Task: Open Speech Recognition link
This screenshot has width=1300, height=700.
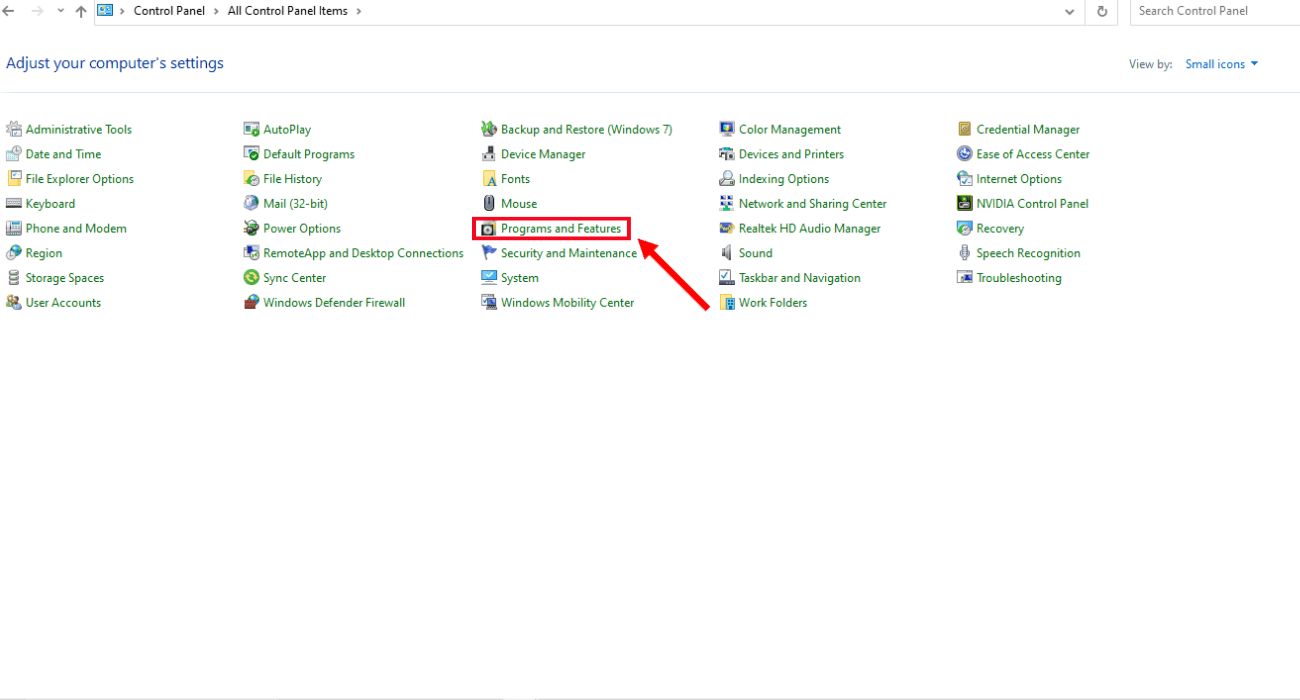Action: (x=1028, y=253)
